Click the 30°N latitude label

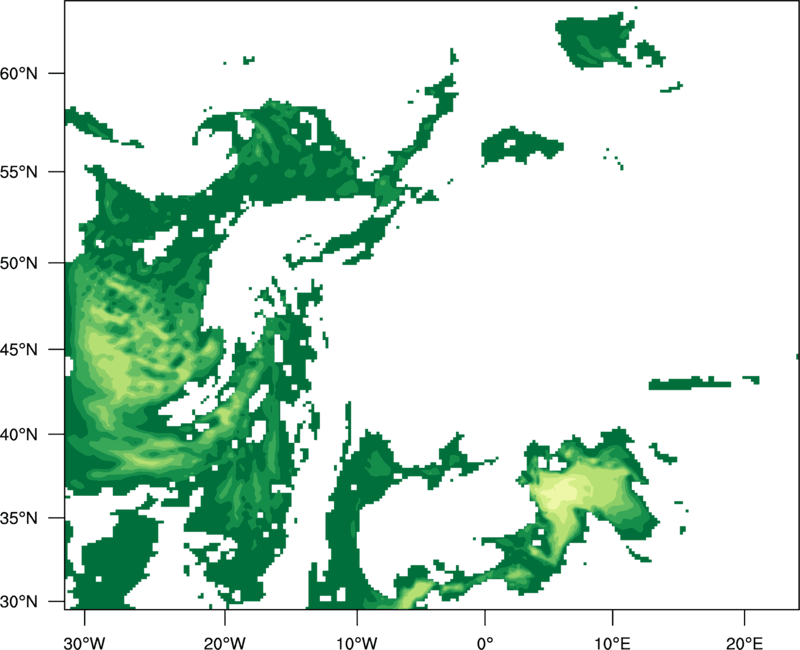pos(19,602)
